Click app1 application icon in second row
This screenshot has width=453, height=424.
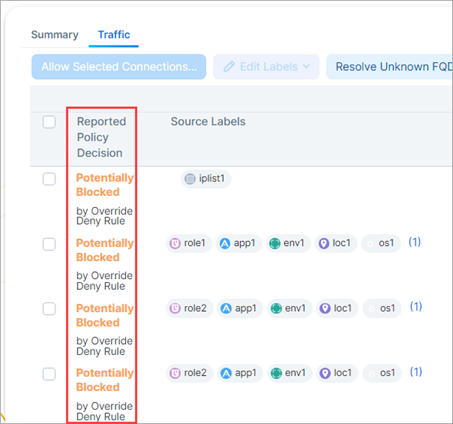click(225, 244)
